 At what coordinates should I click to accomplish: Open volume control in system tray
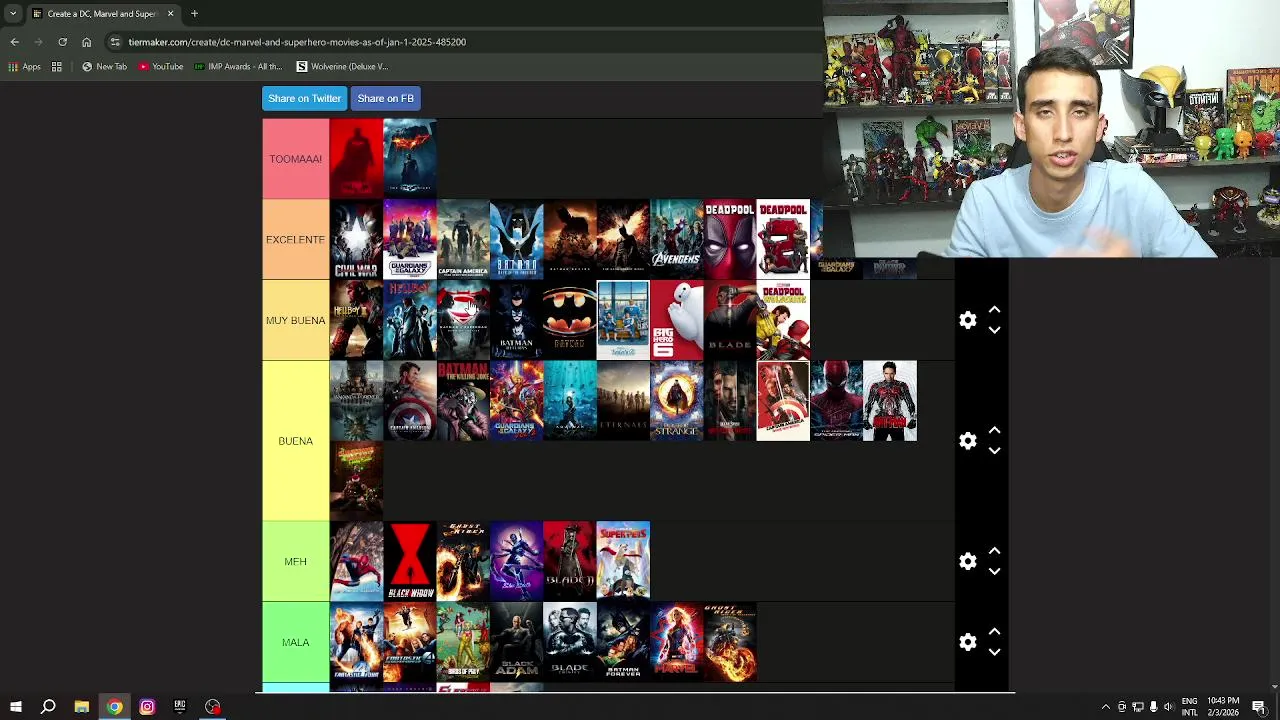[x=1169, y=707]
